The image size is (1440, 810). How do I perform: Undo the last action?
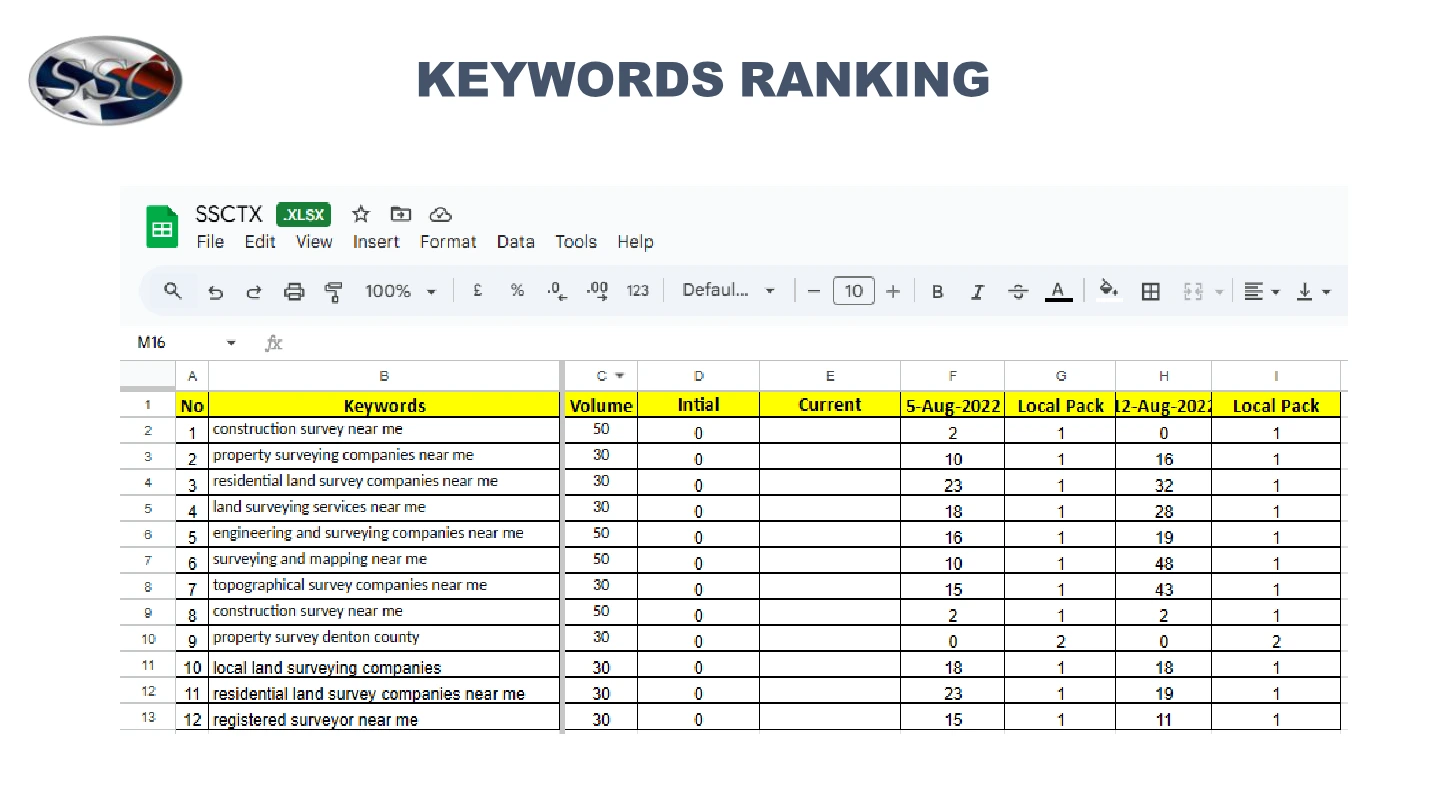click(215, 292)
